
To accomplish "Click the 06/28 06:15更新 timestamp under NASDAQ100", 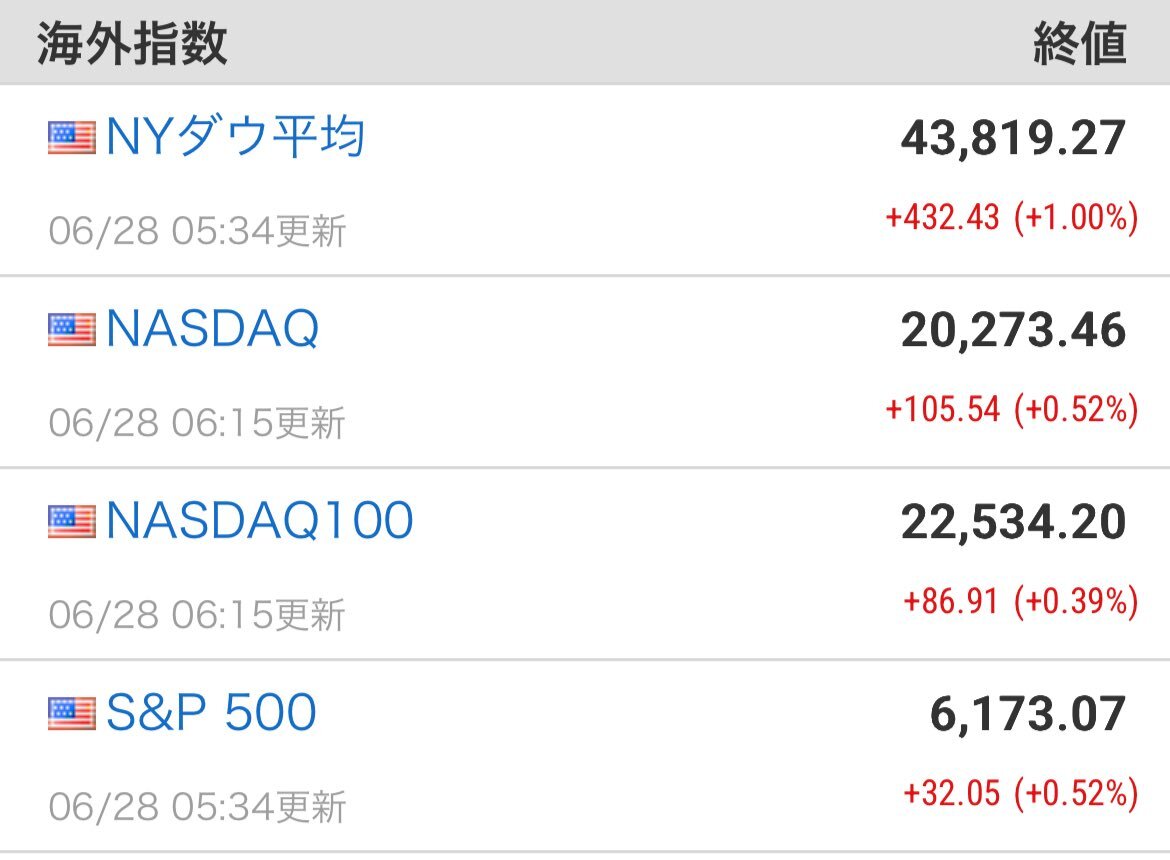I will 197,615.
